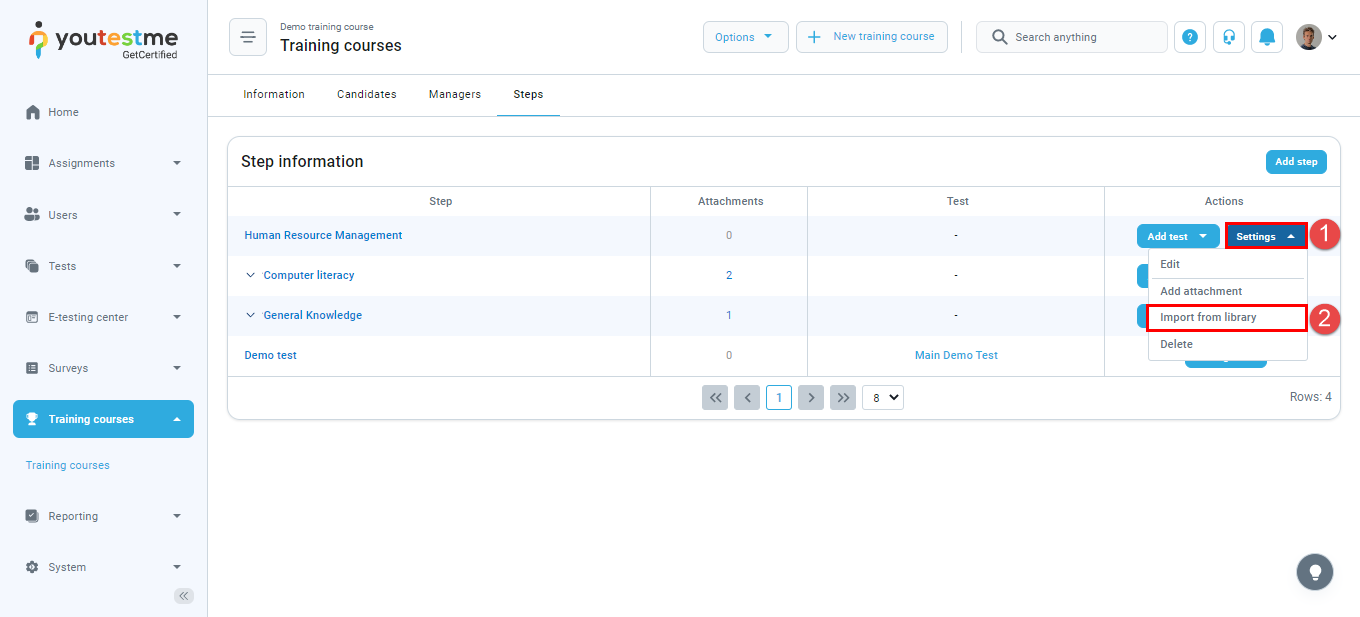
Task: Expand the General Knowledge step row
Action: 251,315
